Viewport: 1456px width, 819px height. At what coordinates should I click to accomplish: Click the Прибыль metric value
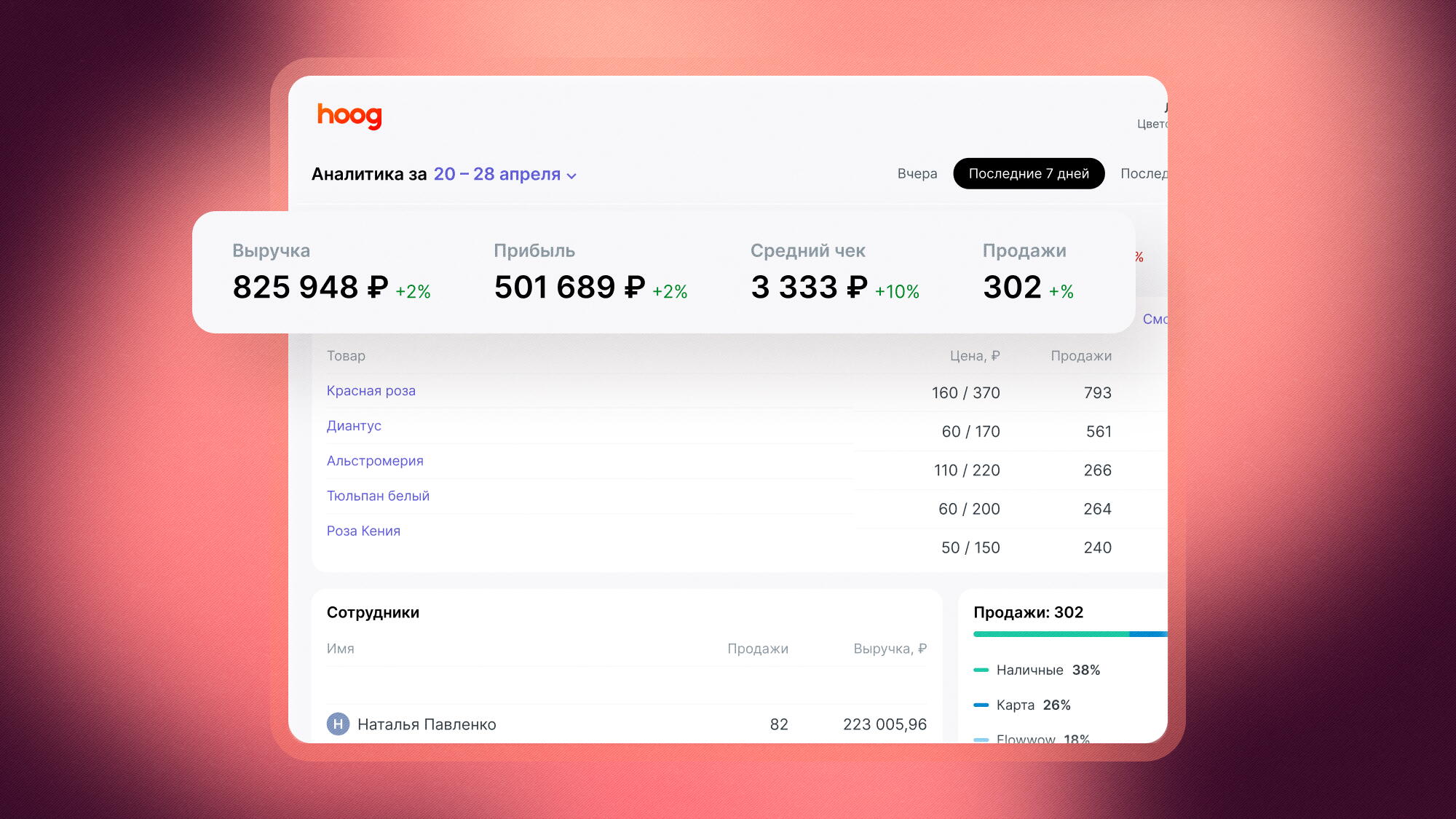pos(569,287)
